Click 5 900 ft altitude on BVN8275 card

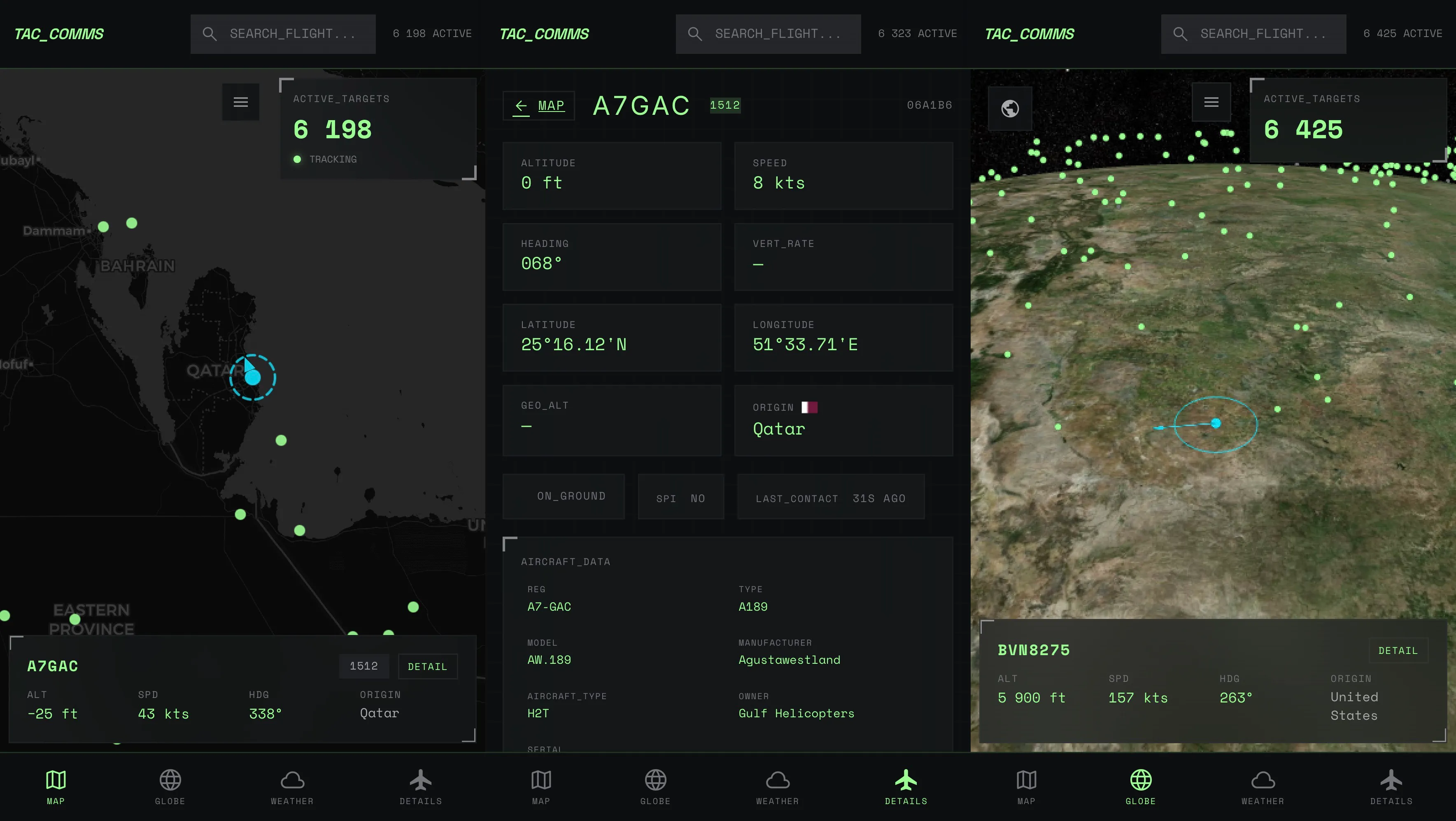pos(1032,698)
